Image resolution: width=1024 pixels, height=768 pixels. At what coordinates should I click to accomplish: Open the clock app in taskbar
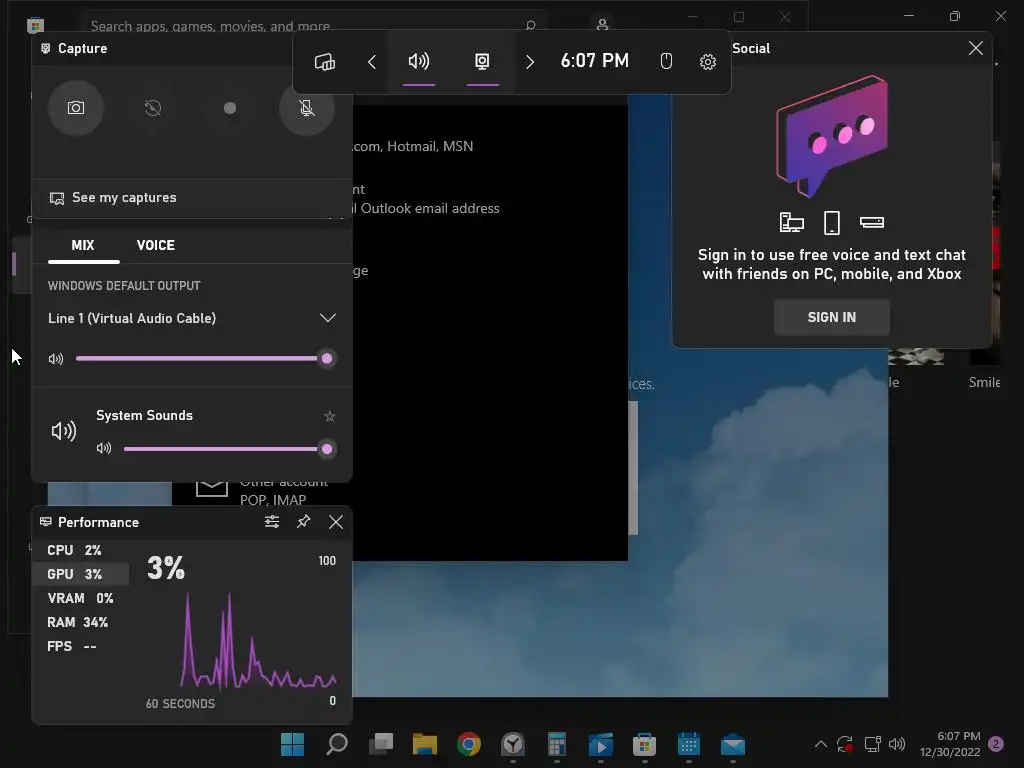tap(513, 744)
